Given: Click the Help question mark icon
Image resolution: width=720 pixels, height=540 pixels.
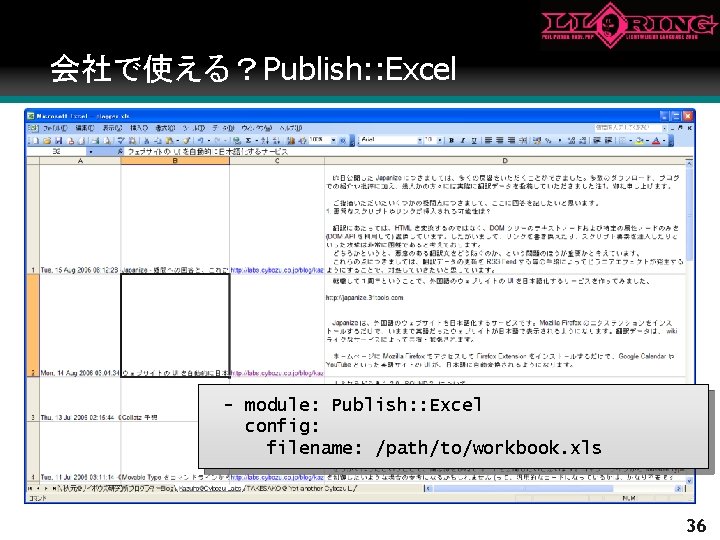Looking at the screenshot, I should tap(343, 141).
